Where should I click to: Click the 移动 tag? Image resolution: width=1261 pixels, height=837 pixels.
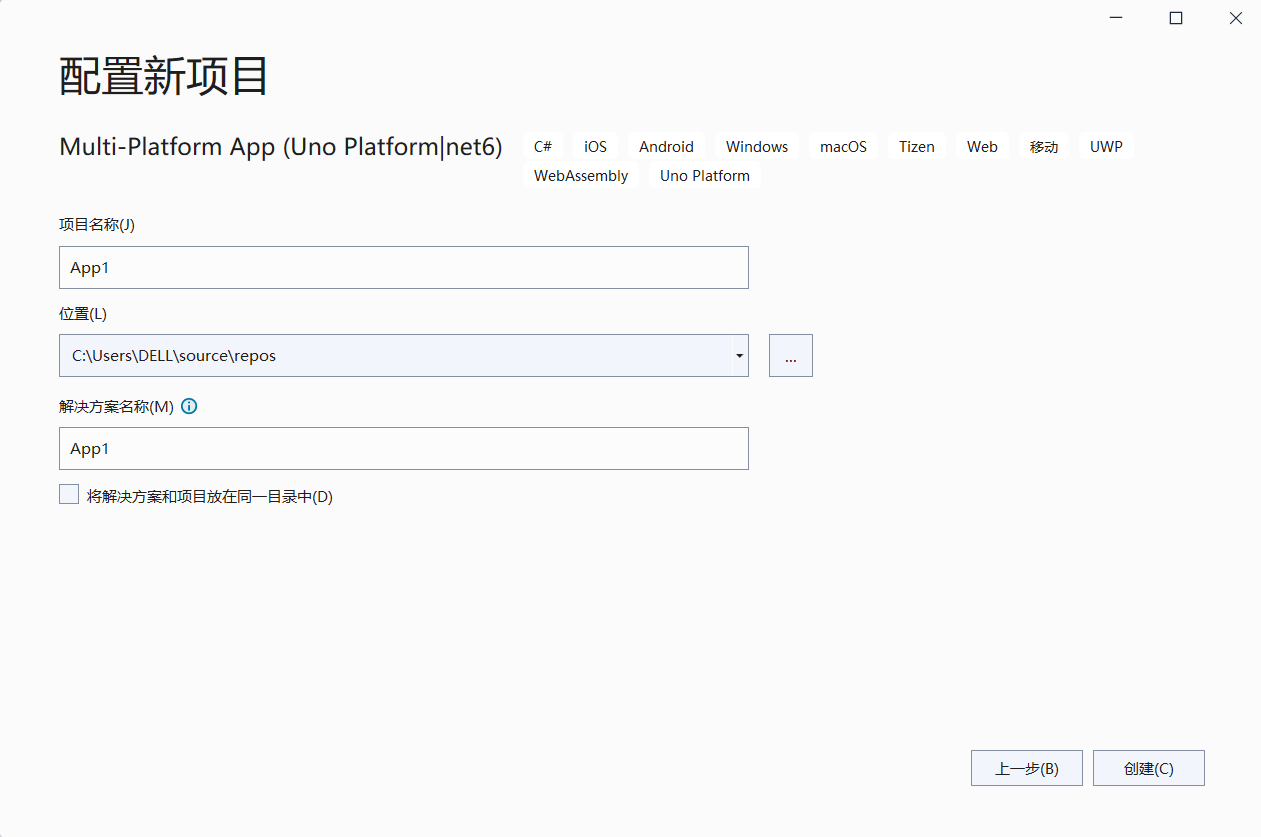click(x=1043, y=146)
